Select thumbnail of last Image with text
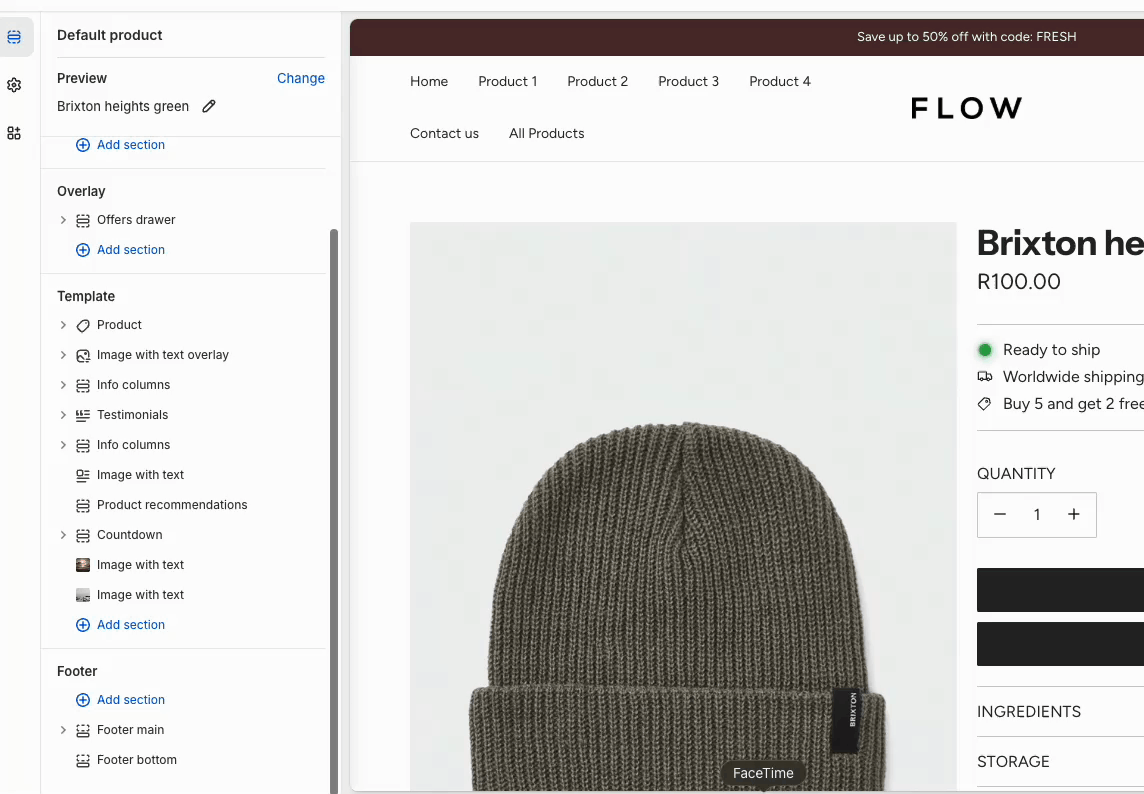This screenshot has width=1144, height=794. [x=83, y=595]
